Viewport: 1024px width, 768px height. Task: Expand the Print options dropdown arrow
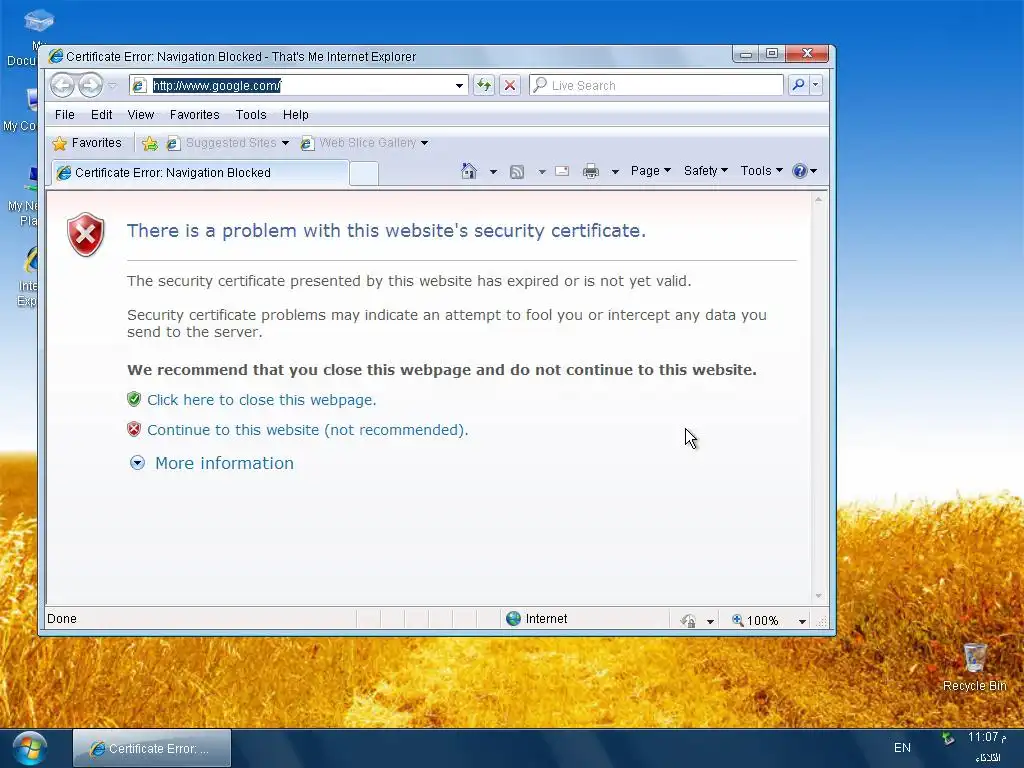tap(615, 172)
